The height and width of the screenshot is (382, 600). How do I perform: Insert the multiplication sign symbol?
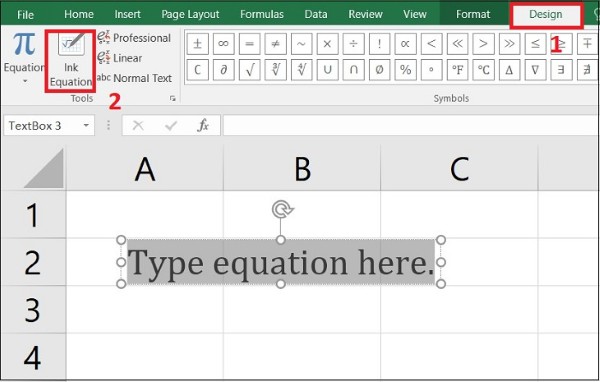[x=327, y=44]
